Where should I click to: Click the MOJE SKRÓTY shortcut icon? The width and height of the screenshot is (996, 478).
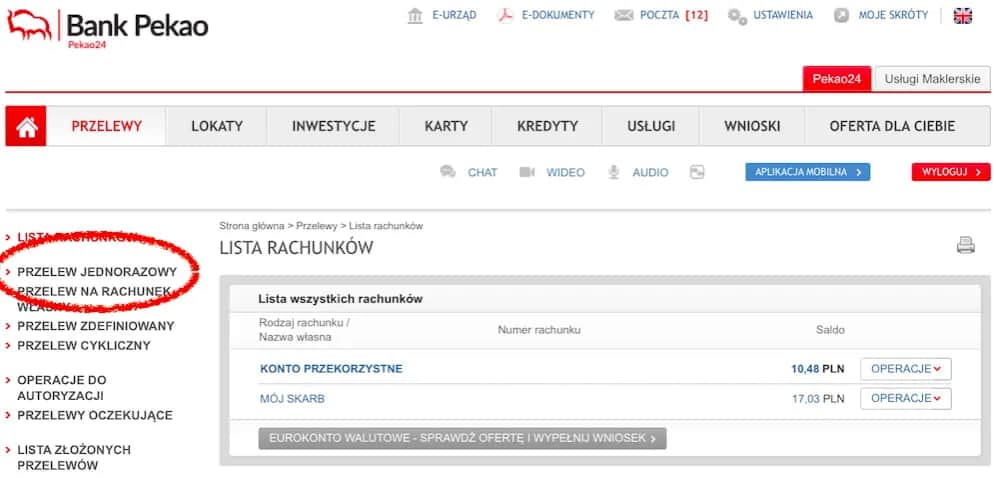tap(841, 15)
